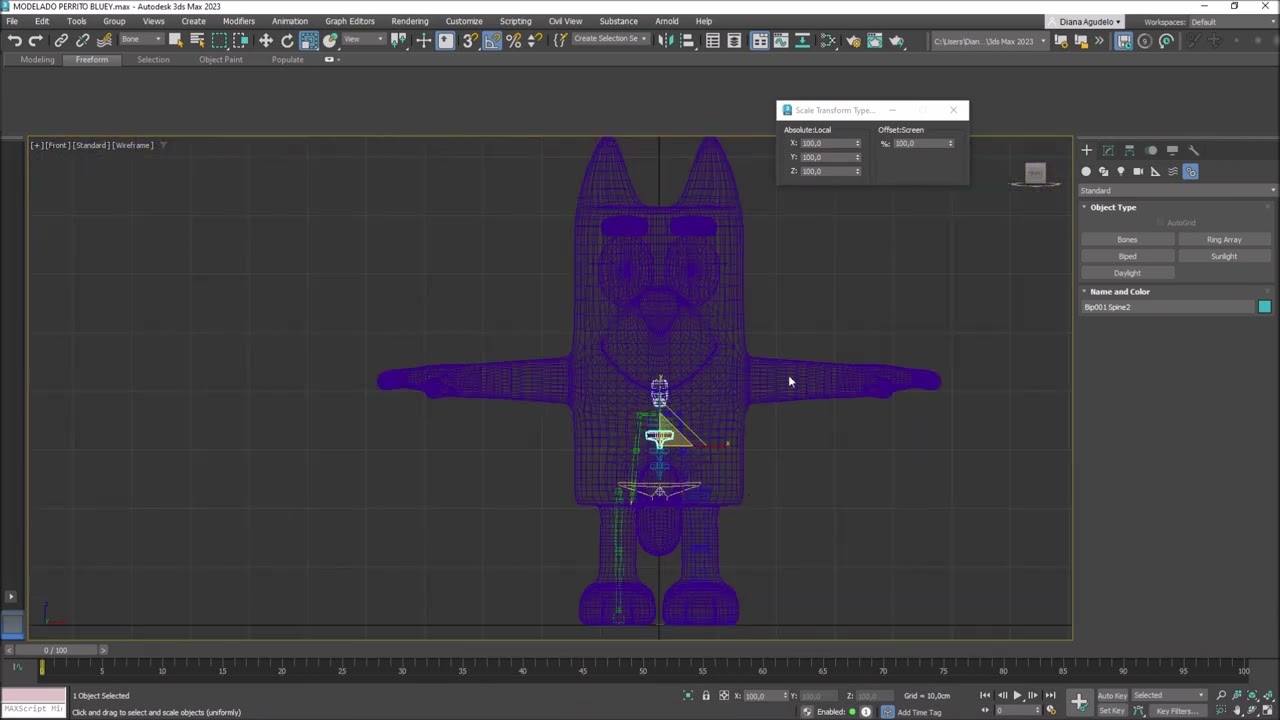Click the Biped button
The width and height of the screenshot is (1280, 720).
tap(1127, 256)
